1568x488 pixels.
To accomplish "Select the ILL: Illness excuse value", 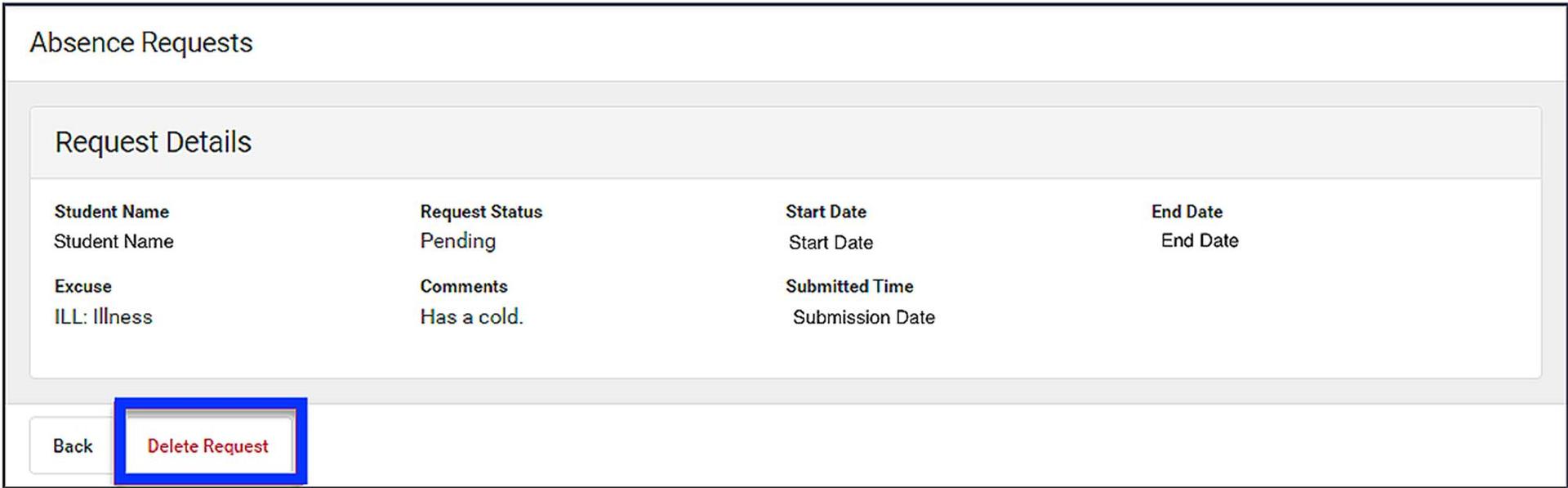I will click(104, 316).
